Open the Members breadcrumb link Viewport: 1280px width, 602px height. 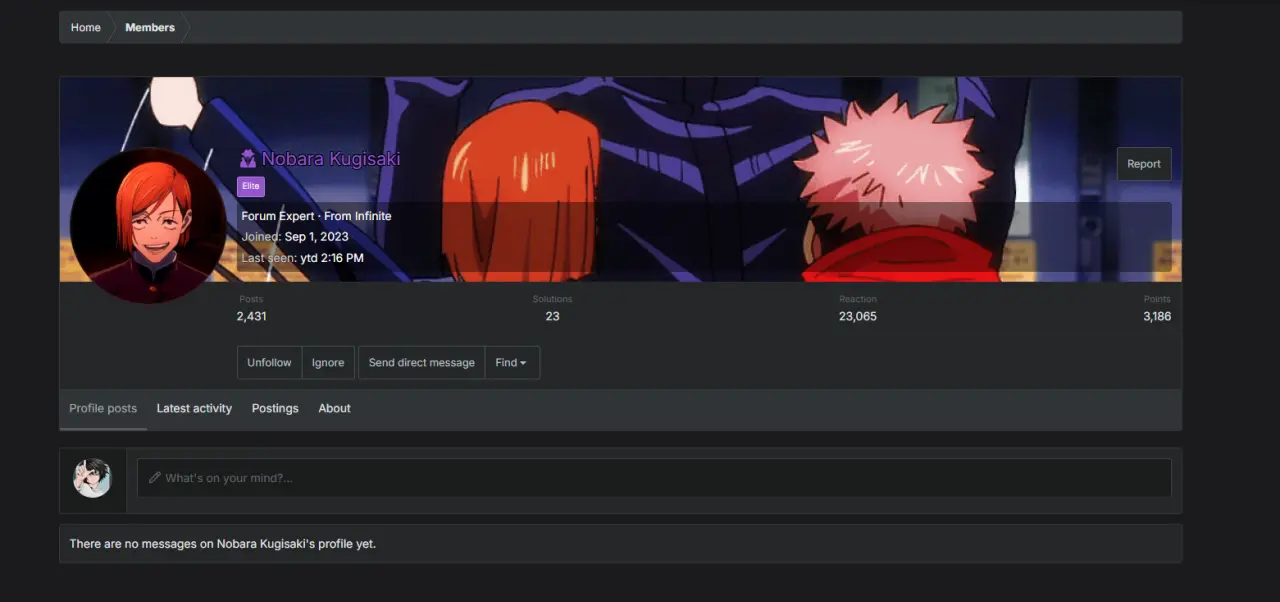click(150, 27)
